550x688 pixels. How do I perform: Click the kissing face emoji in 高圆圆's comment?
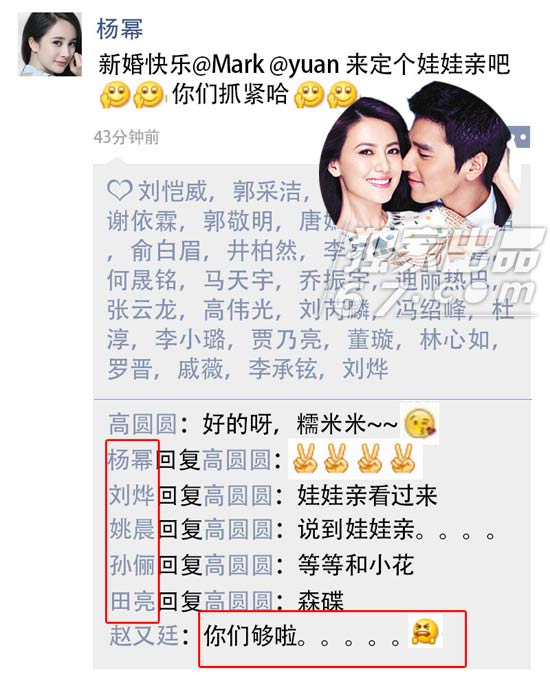[x=420, y=423]
